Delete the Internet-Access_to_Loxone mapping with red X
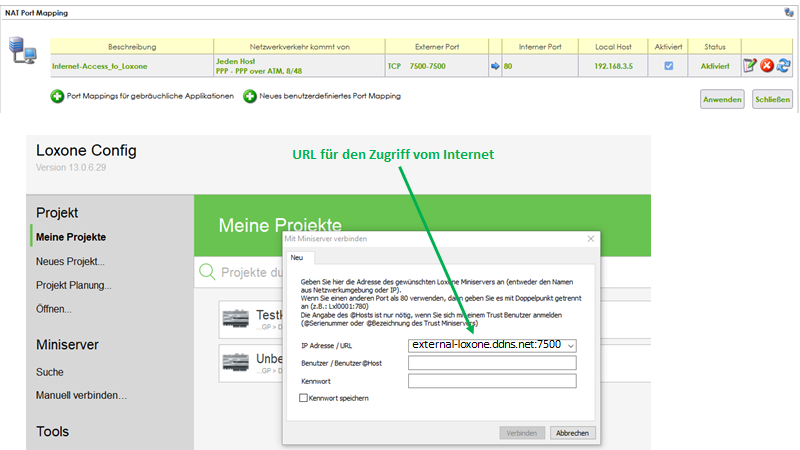 coord(767,65)
